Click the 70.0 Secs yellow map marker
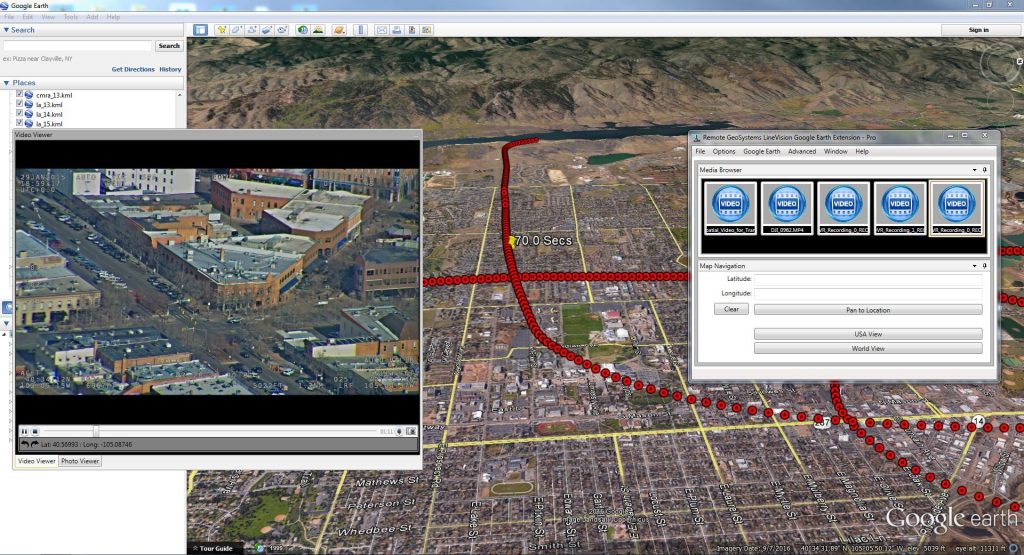The width and height of the screenshot is (1024, 555). (x=511, y=242)
